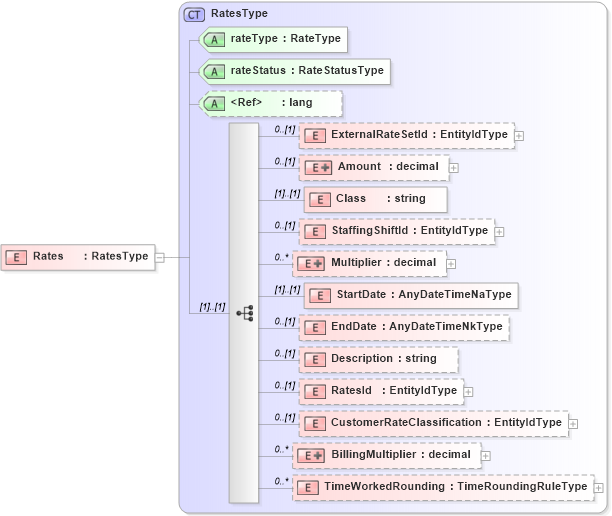Expand the BillingMultiplier element
This screenshot has height=516, width=612.
coord(486,456)
